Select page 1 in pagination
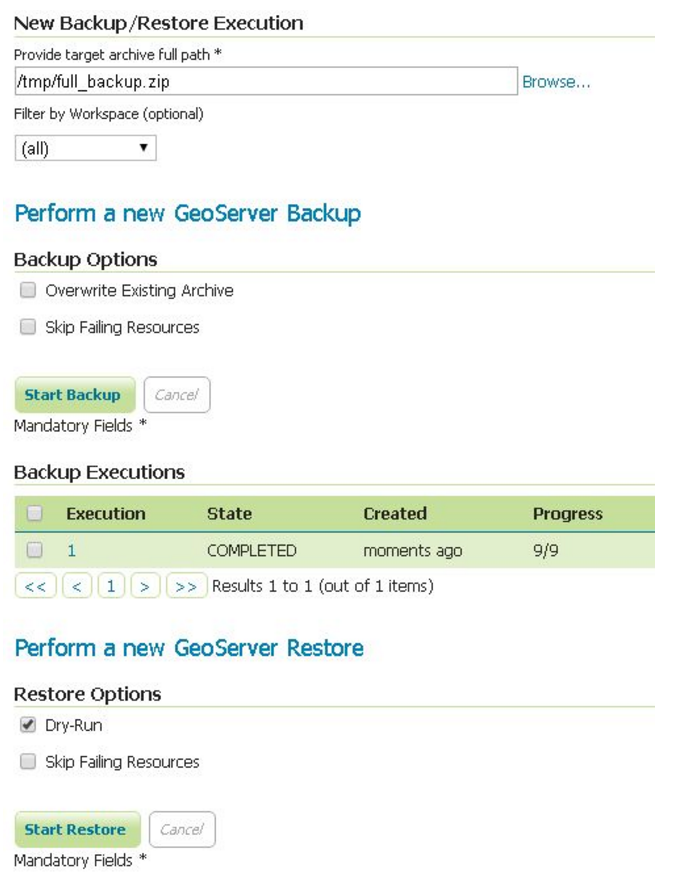Viewport: 674px width, 886px height. [111, 587]
